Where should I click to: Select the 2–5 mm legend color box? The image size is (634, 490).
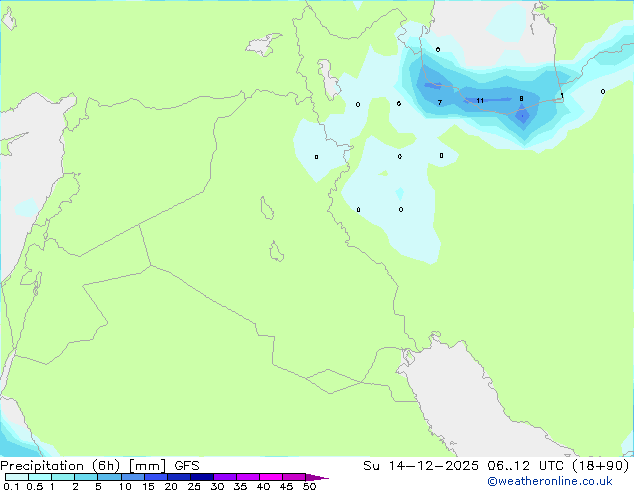(86, 477)
